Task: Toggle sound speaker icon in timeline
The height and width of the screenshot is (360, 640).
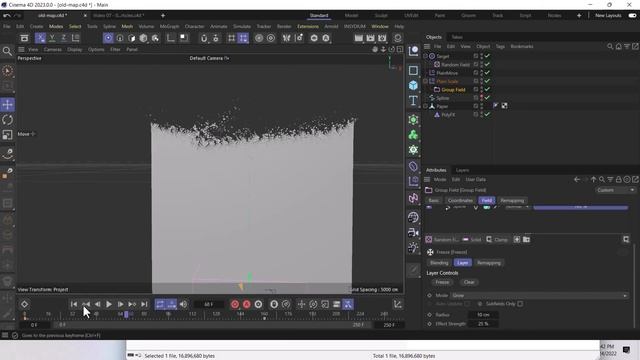Action: point(183,304)
